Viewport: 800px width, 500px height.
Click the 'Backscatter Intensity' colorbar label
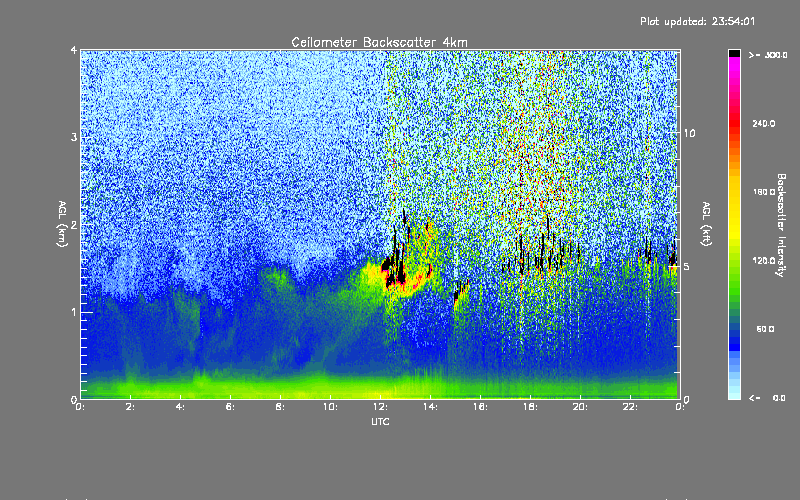pyautogui.click(x=781, y=225)
